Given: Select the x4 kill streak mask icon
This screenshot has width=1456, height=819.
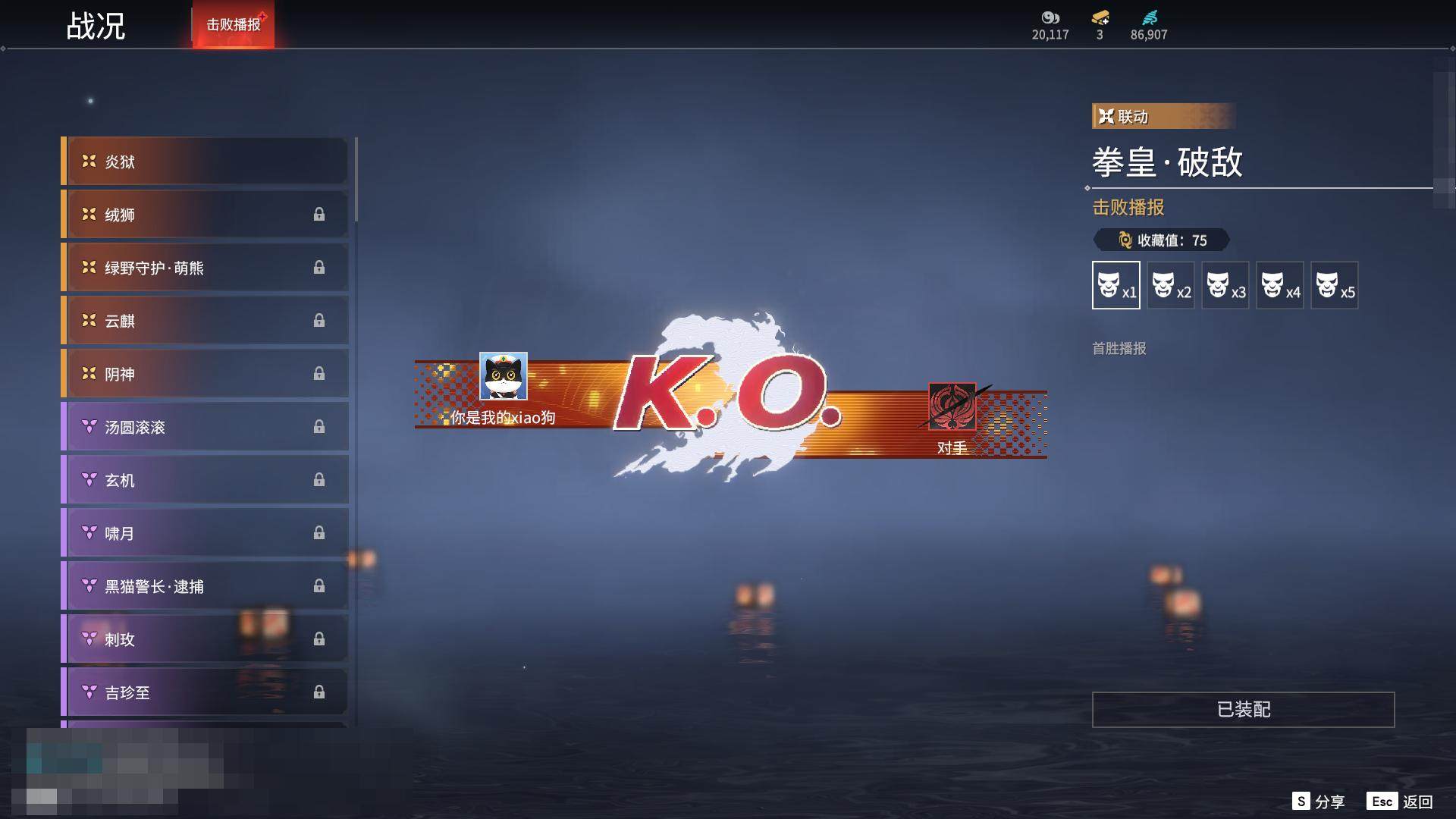Looking at the screenshot, I should pos(1279,285).
